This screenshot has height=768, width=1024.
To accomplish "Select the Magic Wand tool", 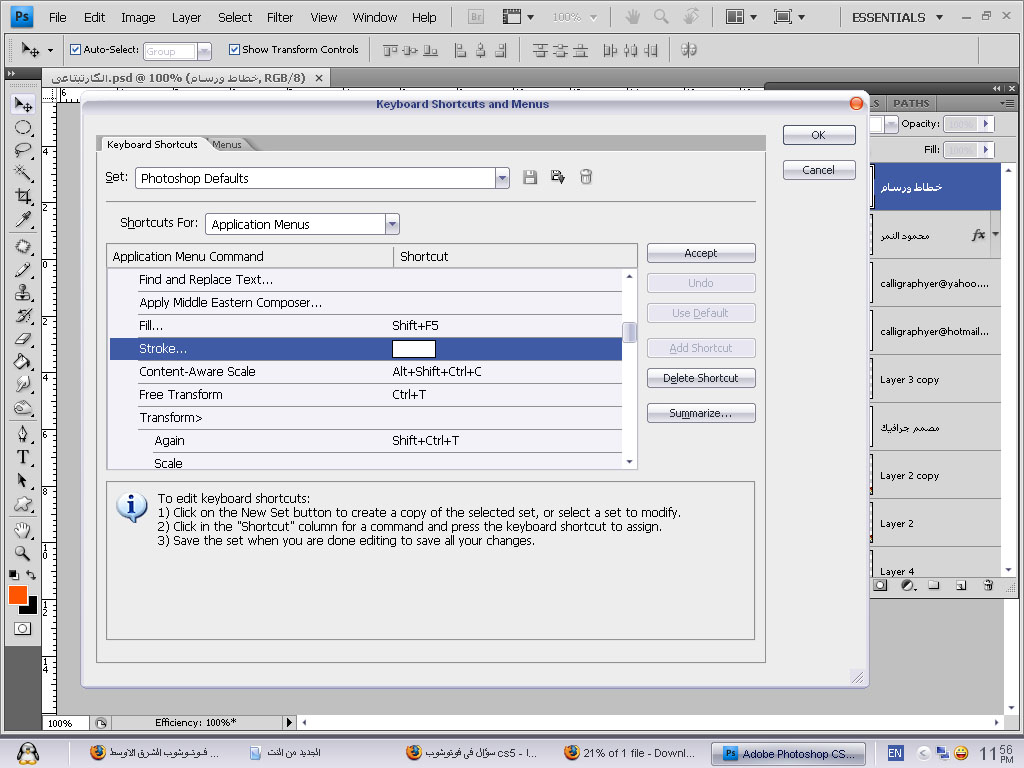I will [23, 172].
